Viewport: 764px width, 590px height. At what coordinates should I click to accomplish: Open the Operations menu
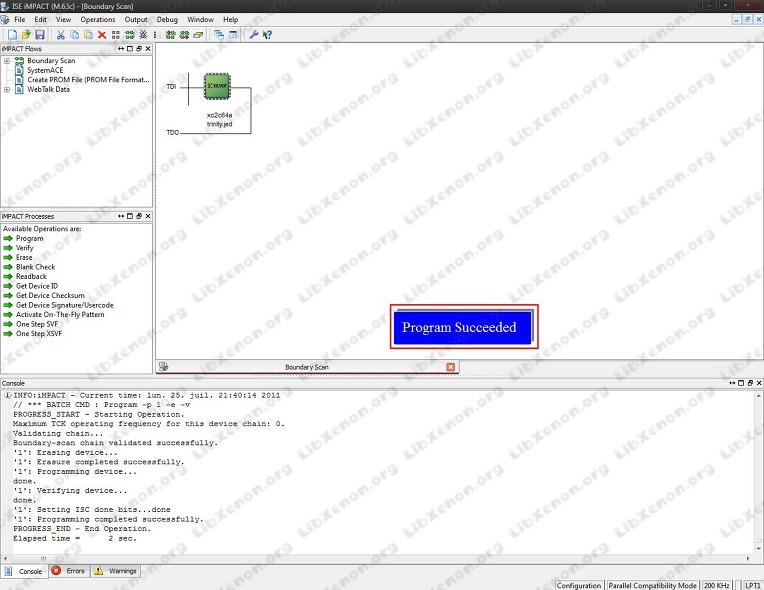tap(98, 19)
